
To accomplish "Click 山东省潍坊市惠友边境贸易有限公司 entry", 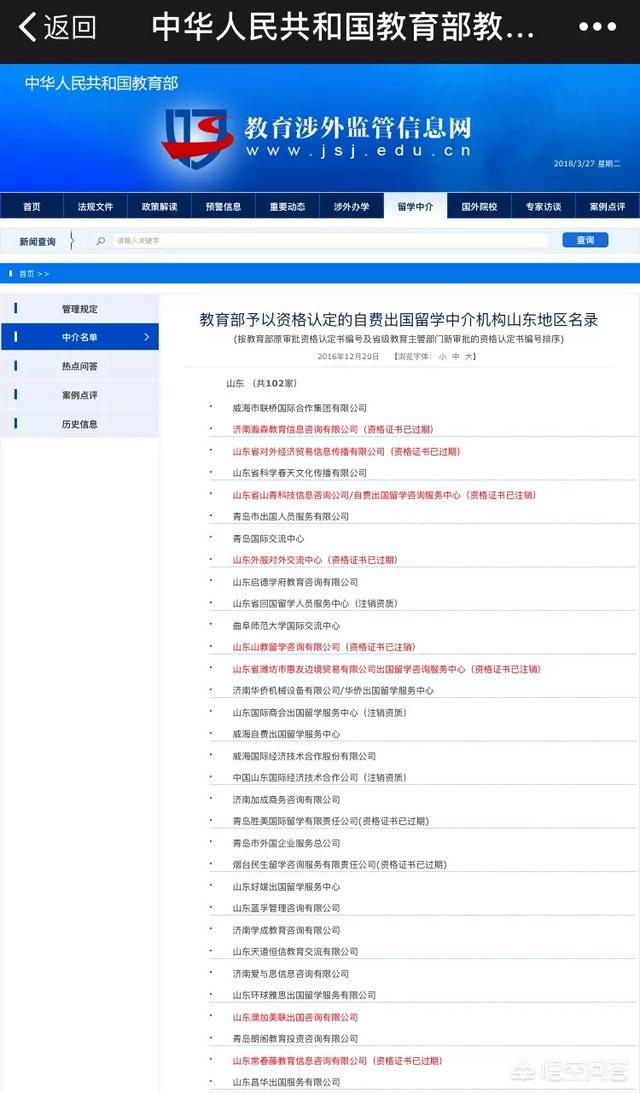I will point(387,669).
